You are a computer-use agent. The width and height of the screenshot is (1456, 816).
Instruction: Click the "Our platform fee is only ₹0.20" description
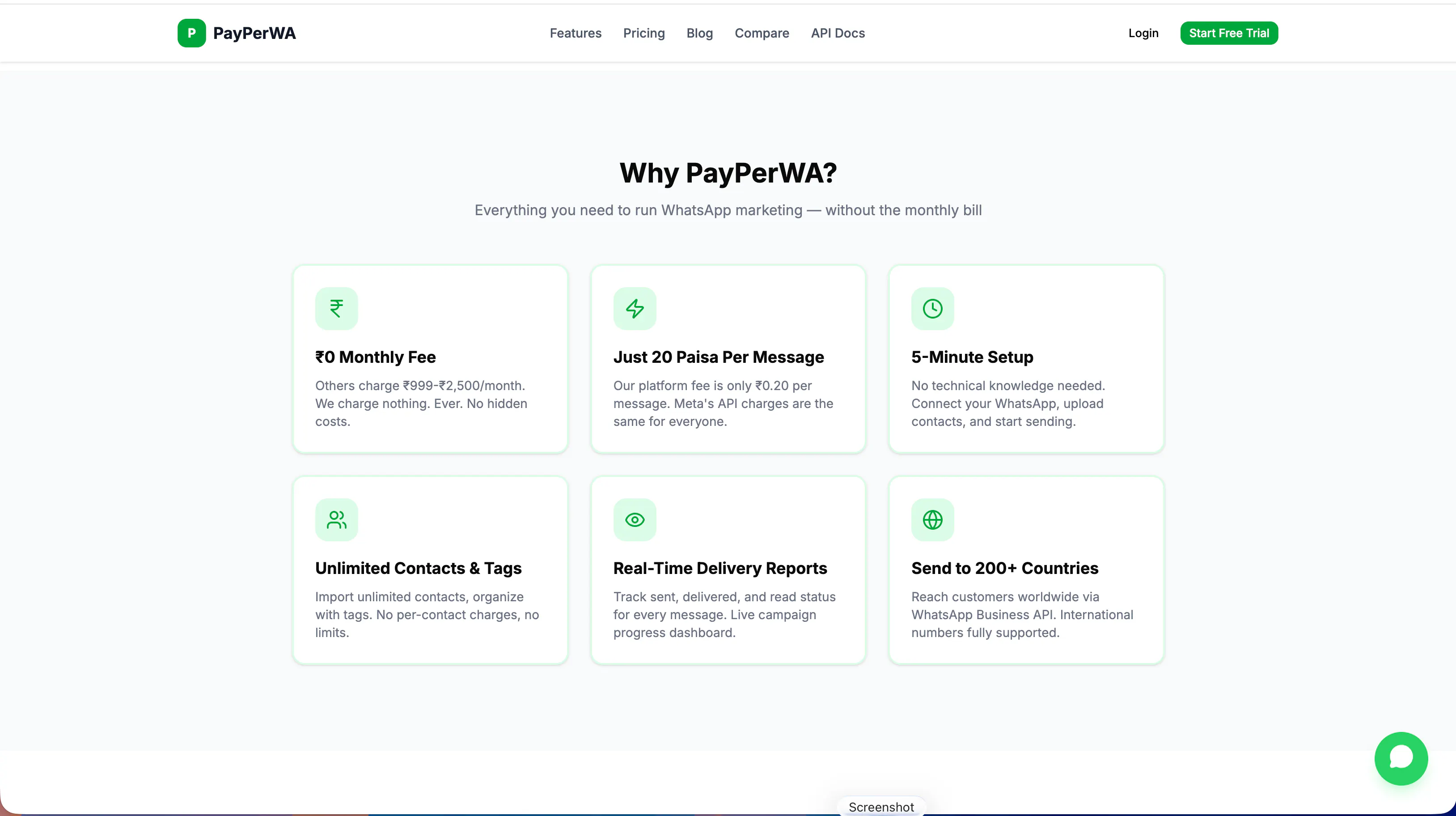click(723, 404)
